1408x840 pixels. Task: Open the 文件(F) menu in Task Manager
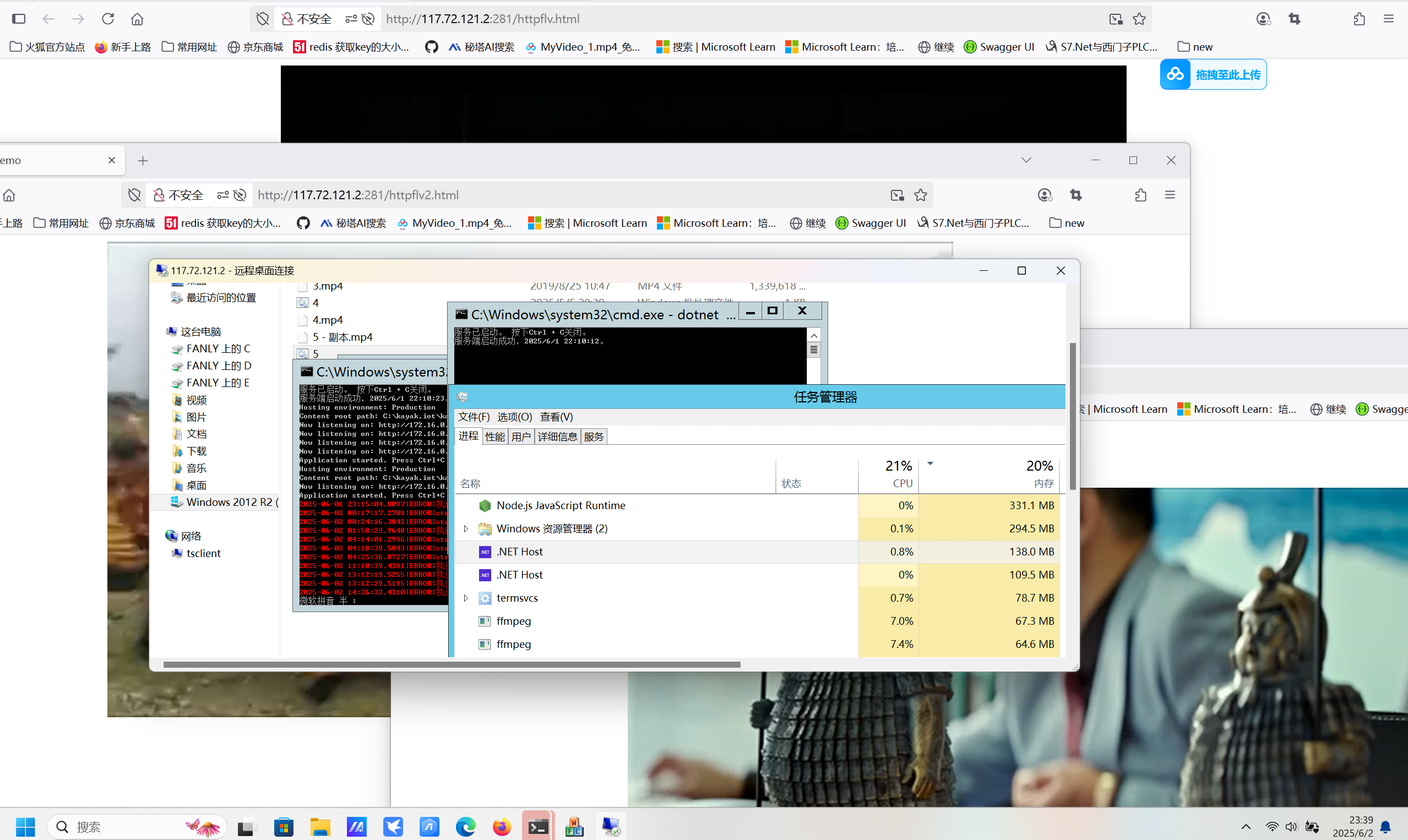474,417
